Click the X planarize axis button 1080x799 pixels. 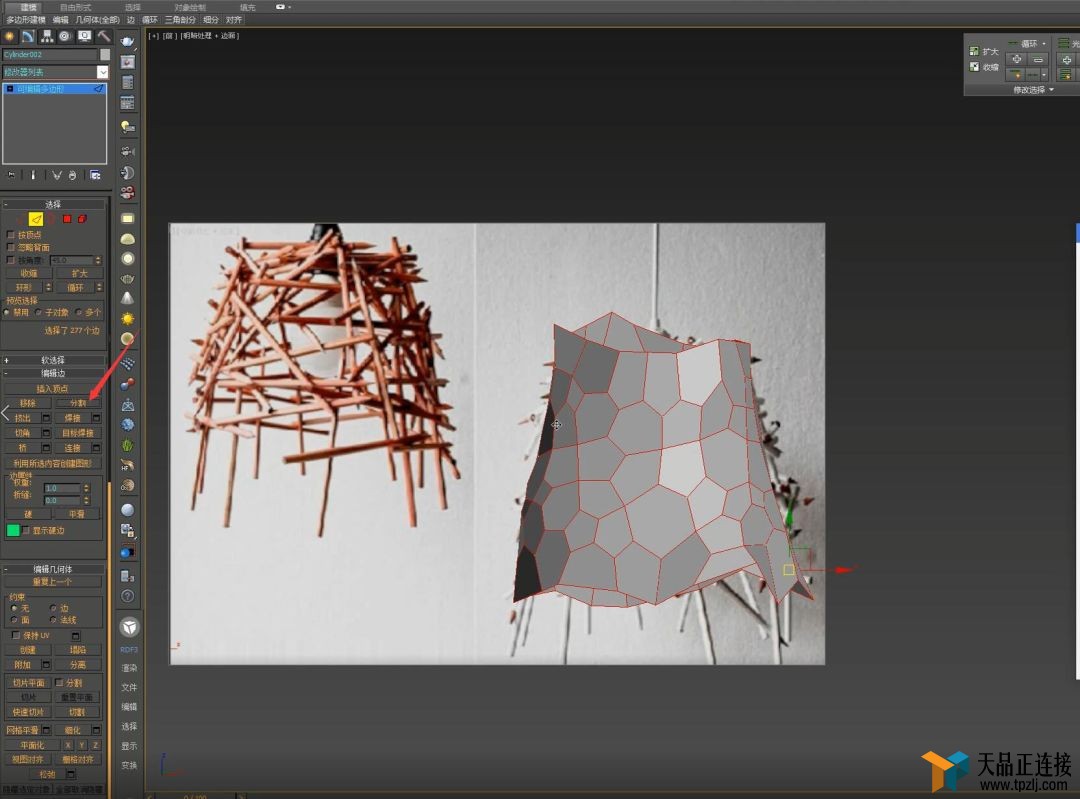pos(68,745)
